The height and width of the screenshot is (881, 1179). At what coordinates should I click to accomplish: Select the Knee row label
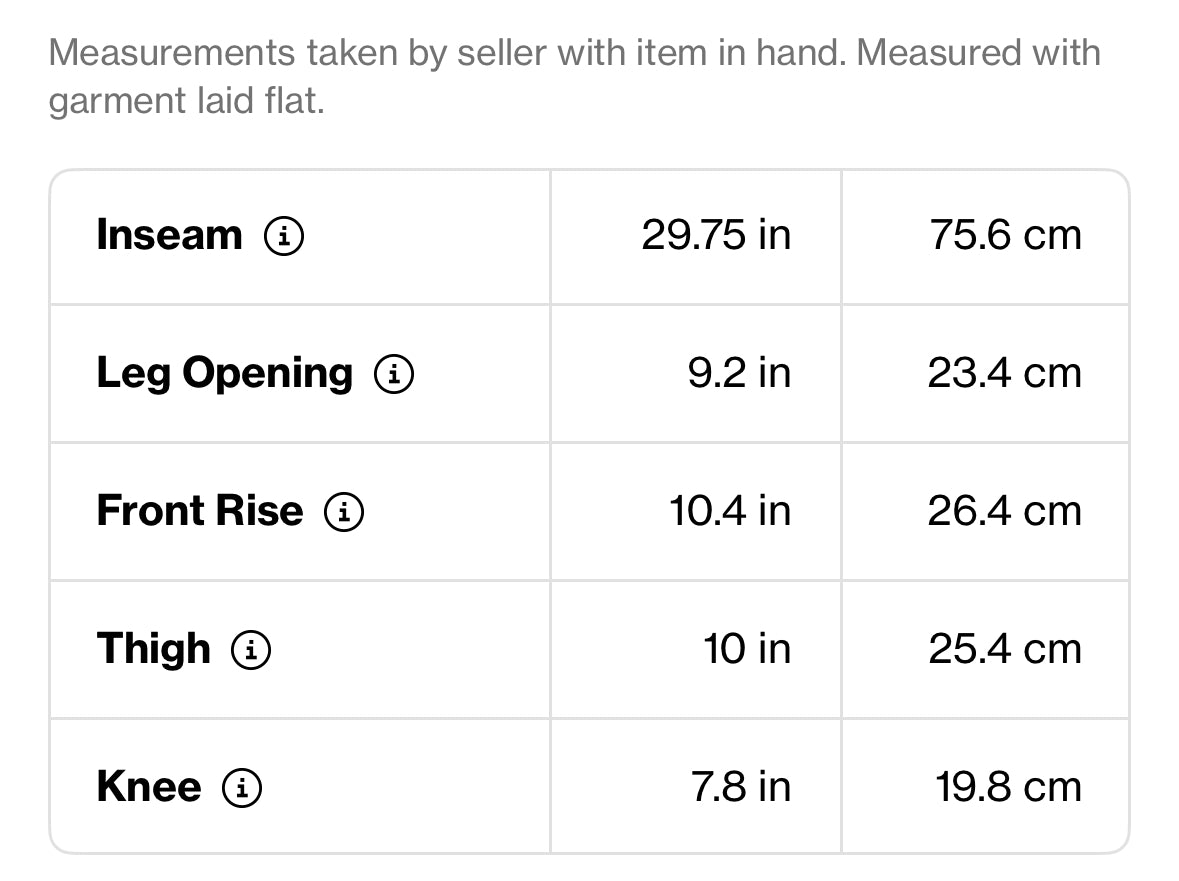coord(149,787)
